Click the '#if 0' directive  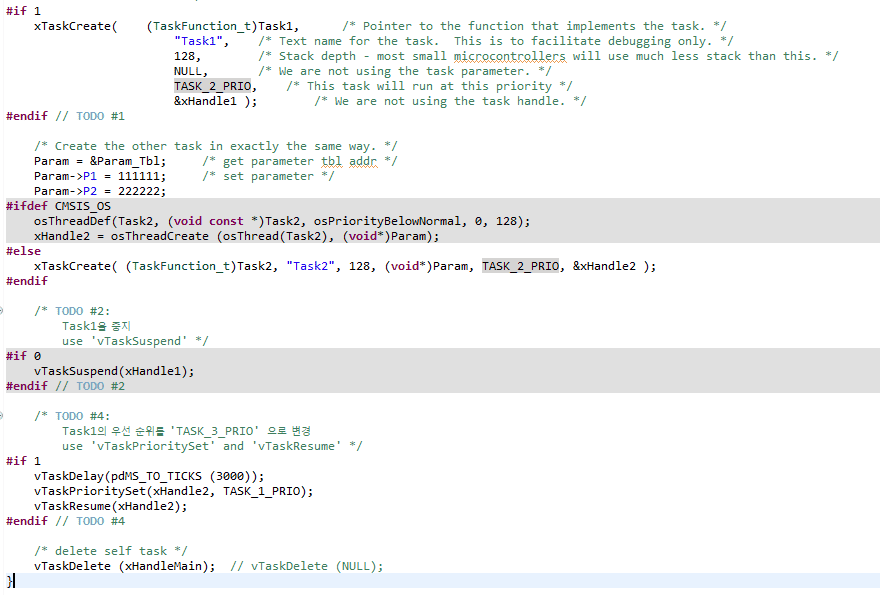24,356
